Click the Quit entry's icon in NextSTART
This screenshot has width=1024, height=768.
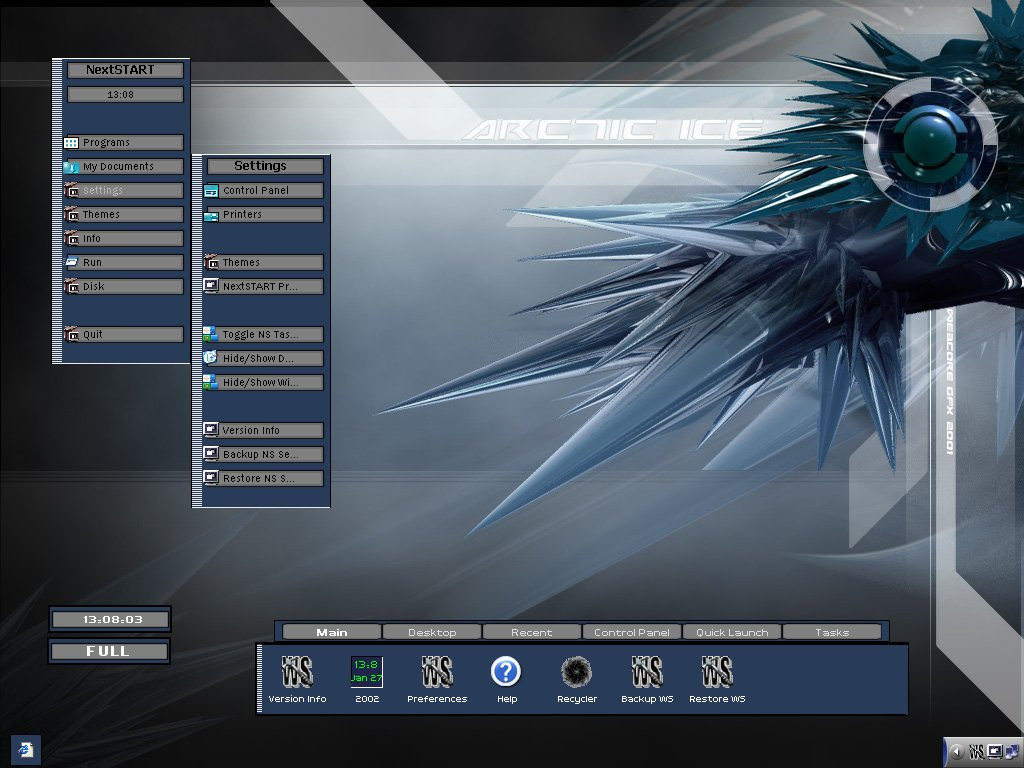tap(71, 334)
